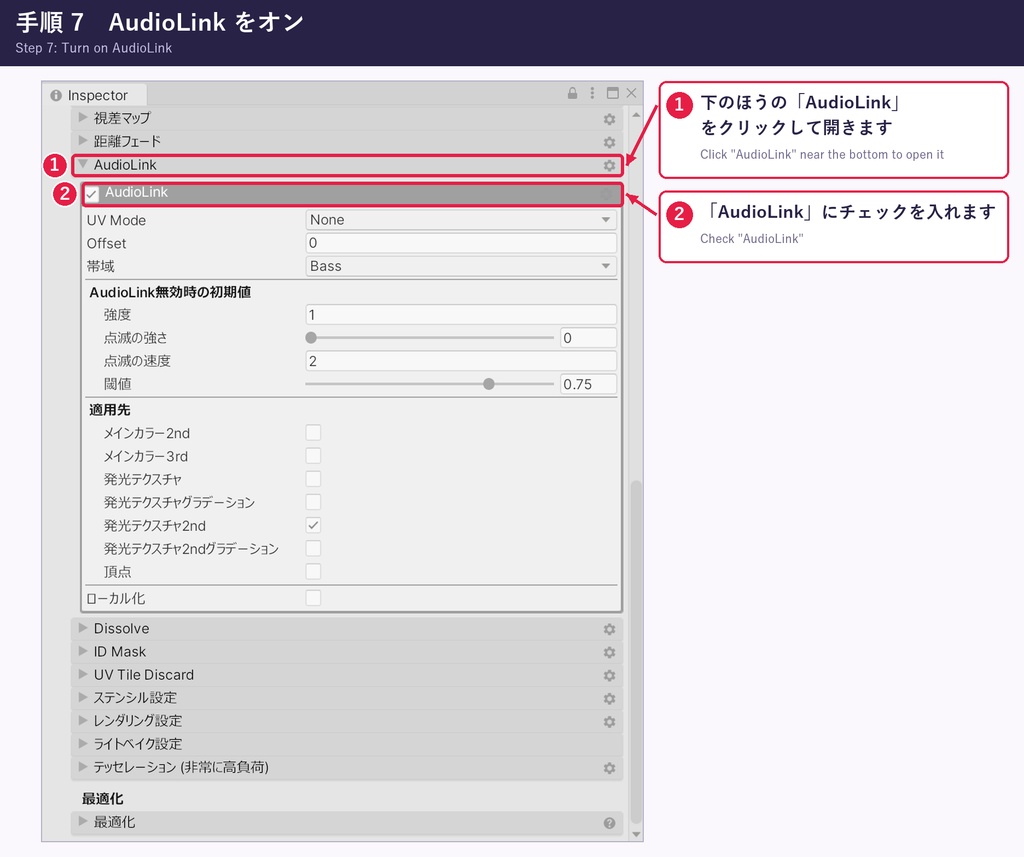1024x857 pixels.
Task: Toggle the AudioLink enable checkbox
Action: pos(92,194)
